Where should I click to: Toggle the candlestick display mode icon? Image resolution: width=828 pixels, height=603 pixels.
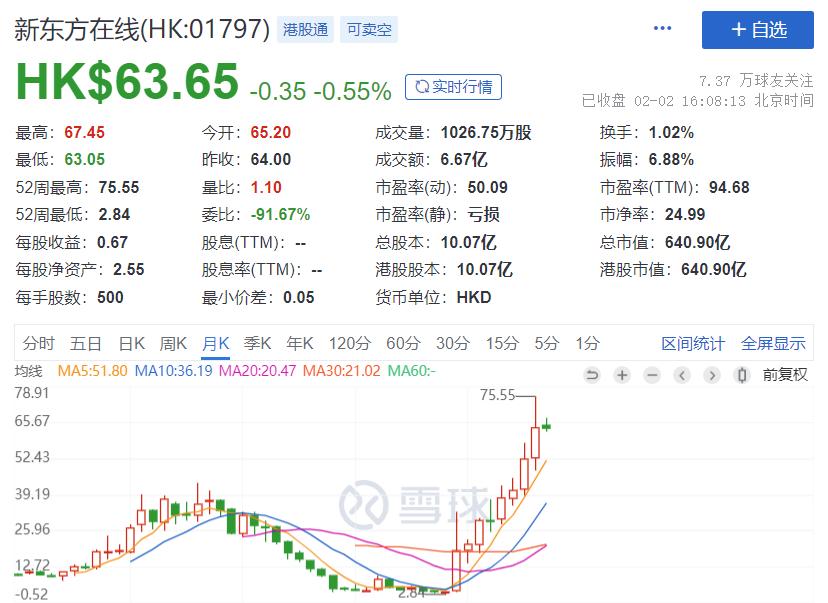point(742,375)
